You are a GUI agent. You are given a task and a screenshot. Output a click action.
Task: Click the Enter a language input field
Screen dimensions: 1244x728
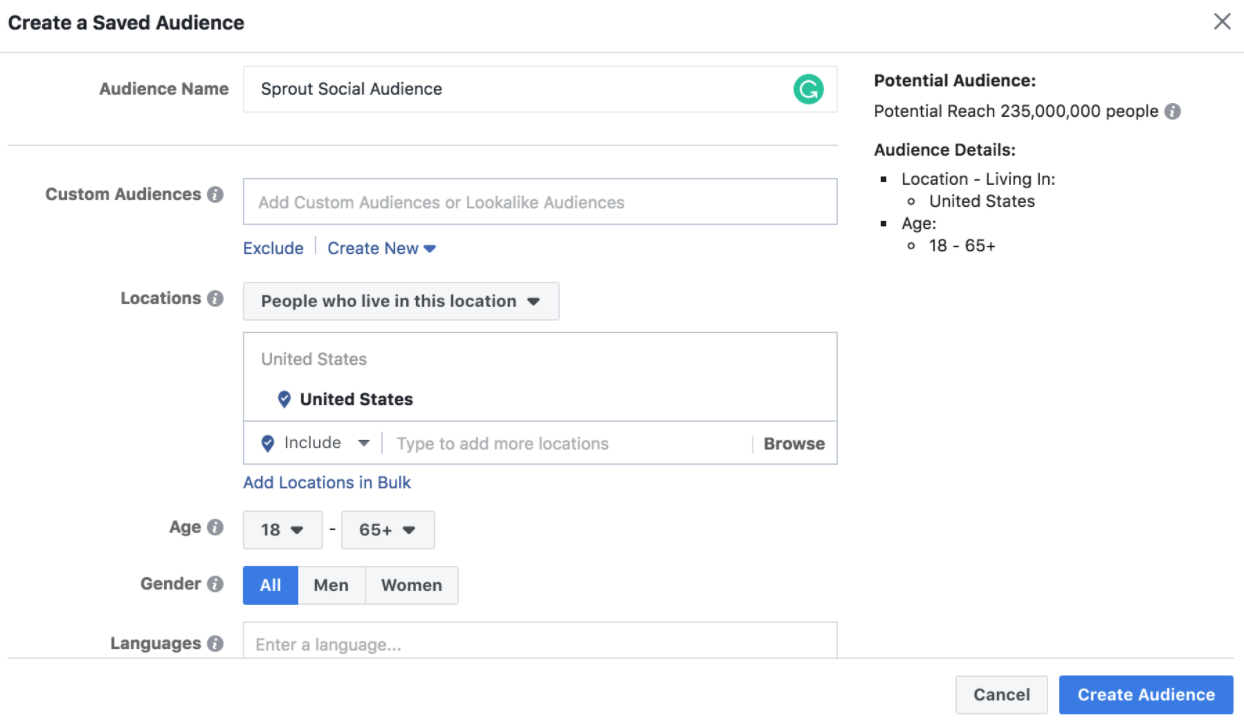540,644
